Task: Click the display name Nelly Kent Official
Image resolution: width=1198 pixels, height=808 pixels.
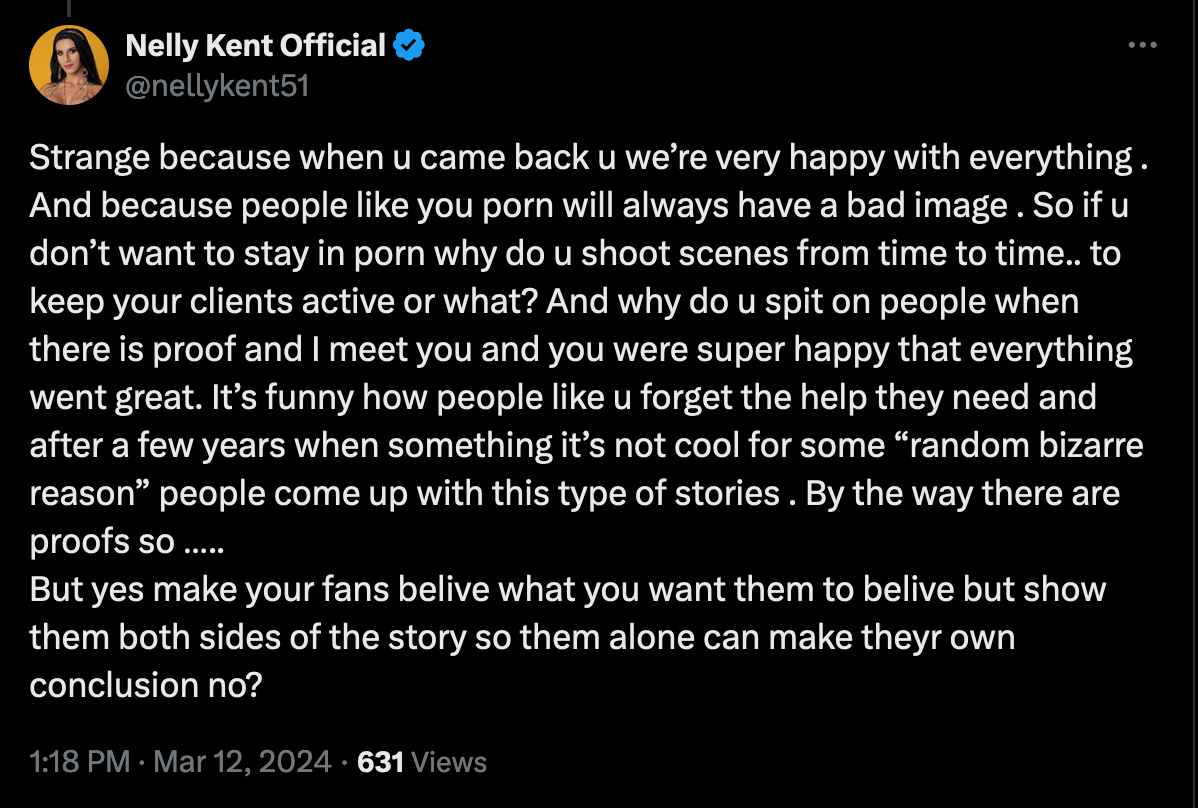Action: point(255,46)
